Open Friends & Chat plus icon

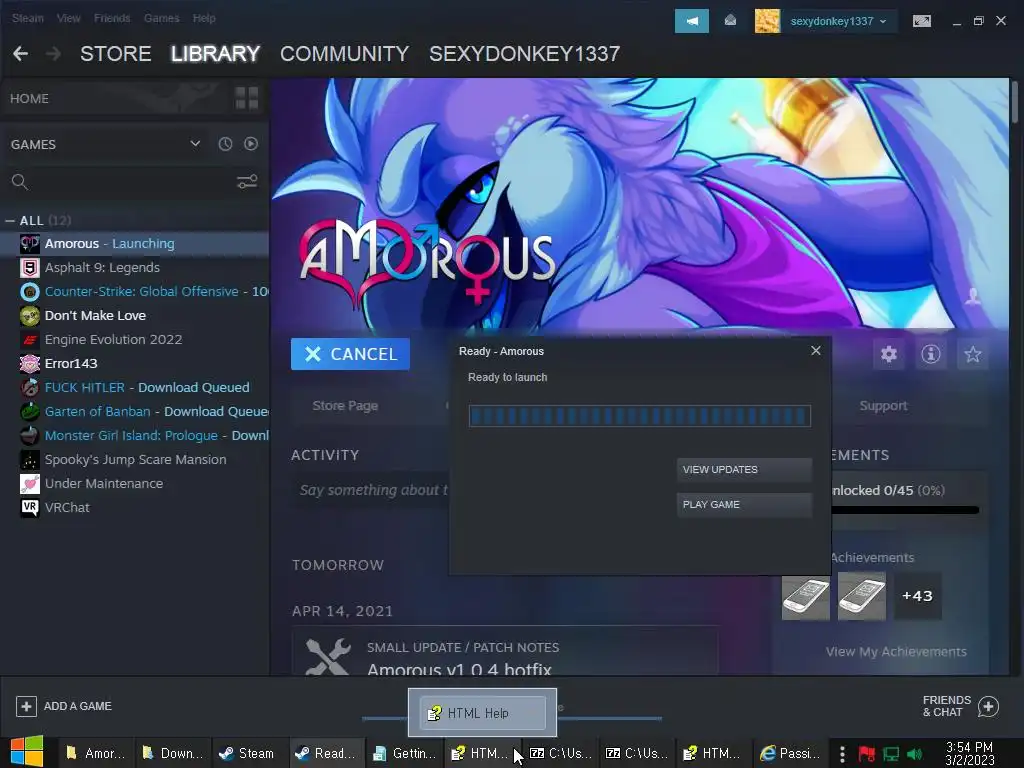988,706
